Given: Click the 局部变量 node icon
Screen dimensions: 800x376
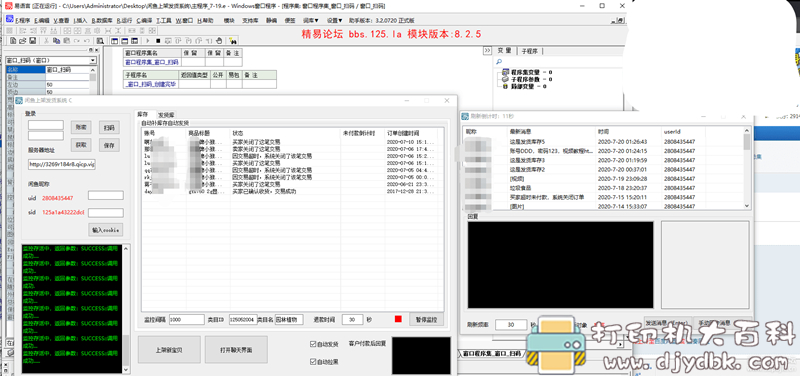Looking at the screenshot, I should (x=506, y=86).
